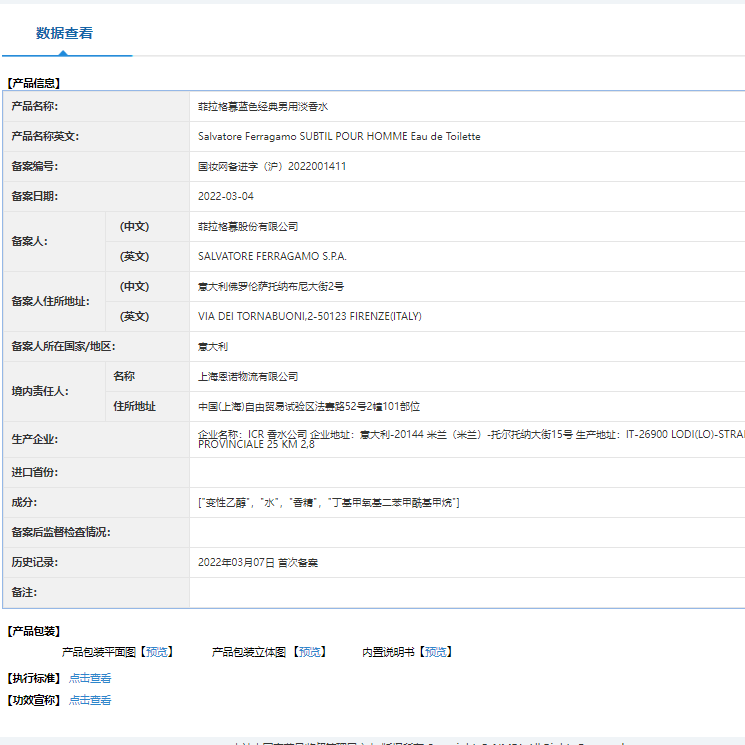
Task: Click 点击查看 next to 功效宣称
Action: click(x=90, y=700)
